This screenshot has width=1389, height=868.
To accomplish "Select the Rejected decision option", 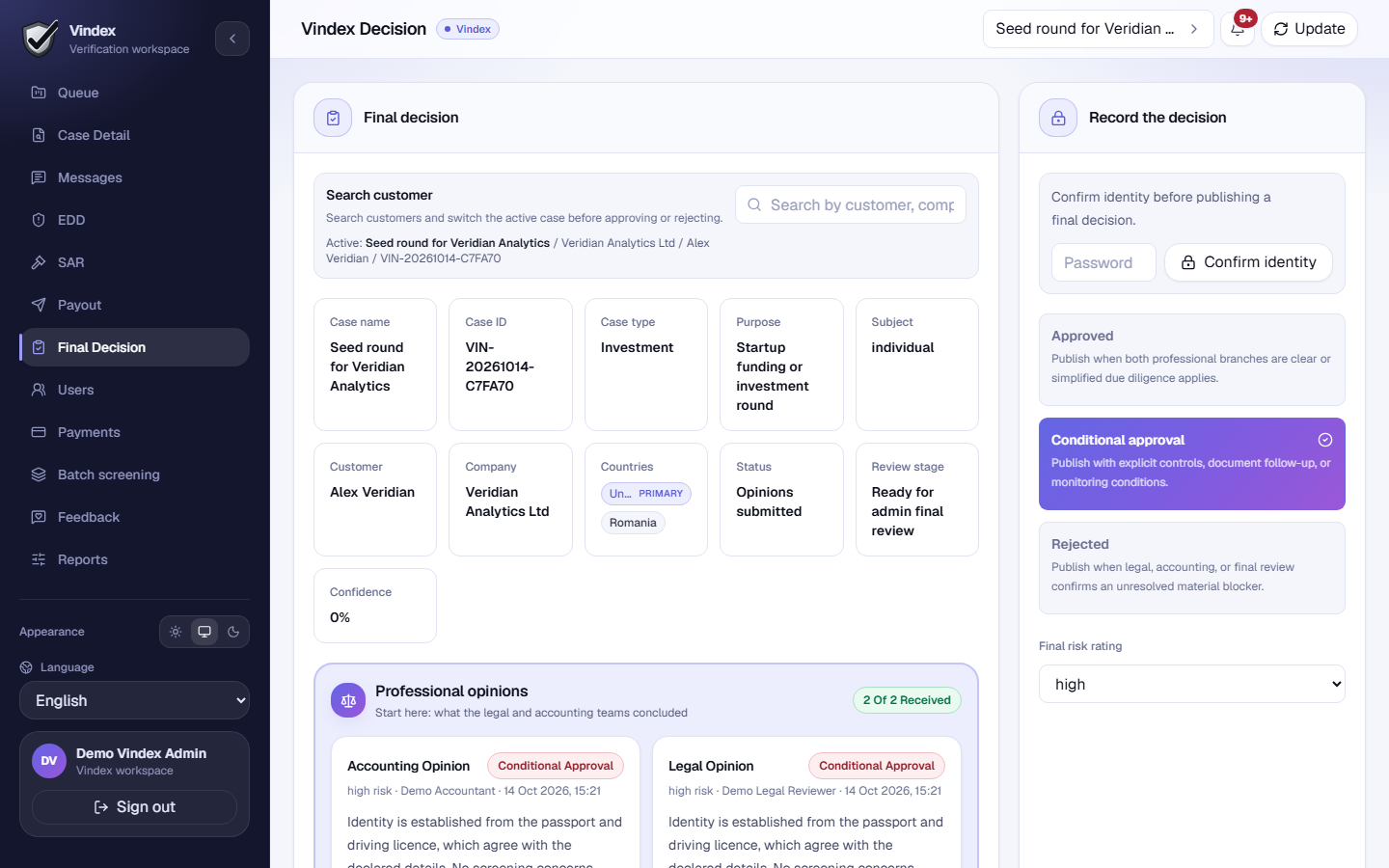I will [x=1192, y=568].
